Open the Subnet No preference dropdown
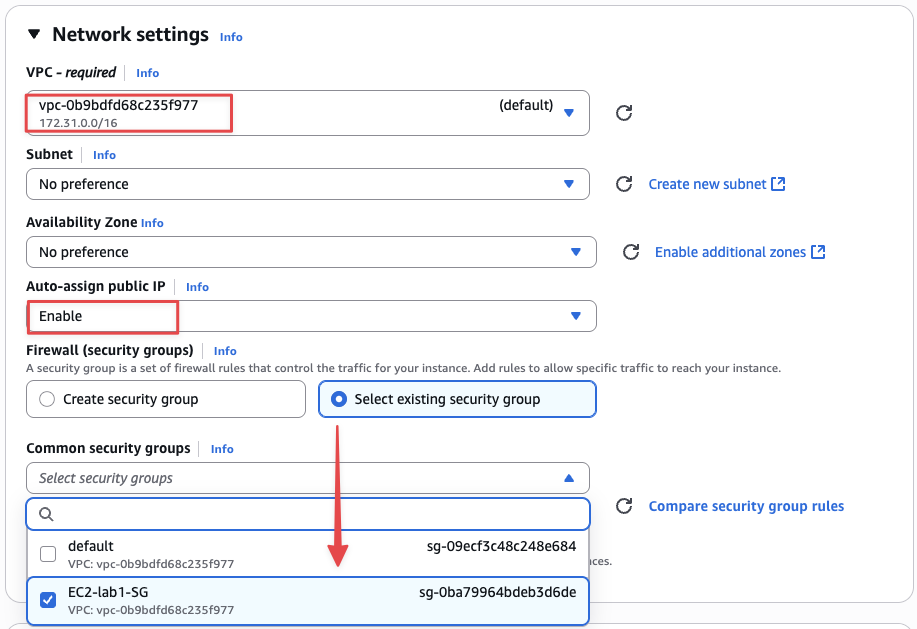The image size is (917, 629). pos(308,184)
